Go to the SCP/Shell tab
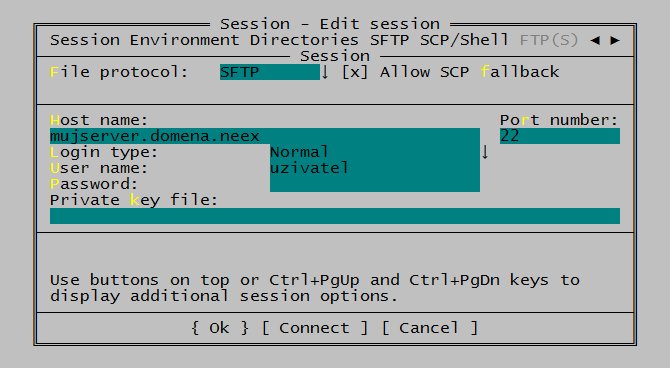 coord(464,40)
